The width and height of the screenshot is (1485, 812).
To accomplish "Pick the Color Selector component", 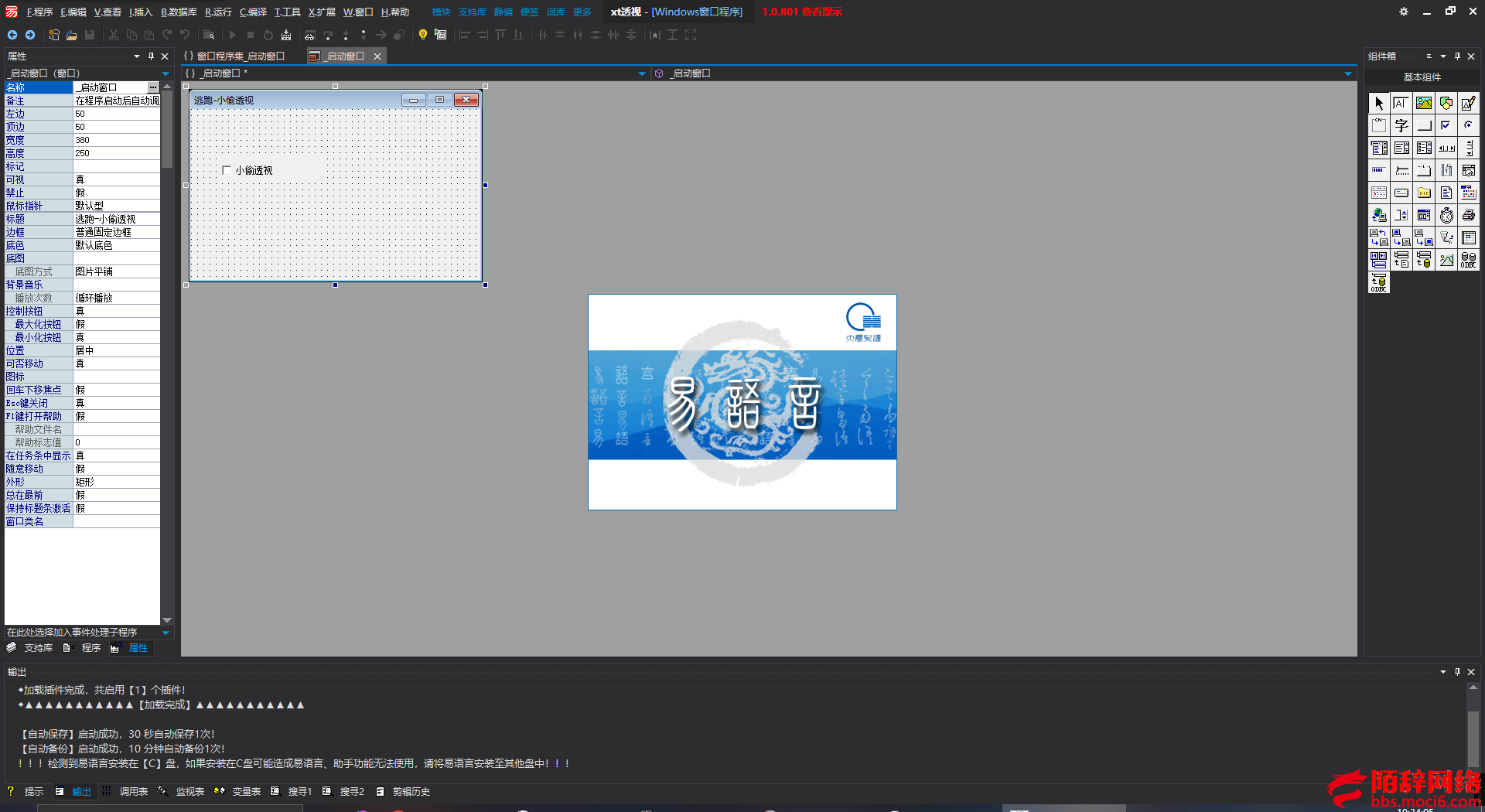I will 1468,193.
